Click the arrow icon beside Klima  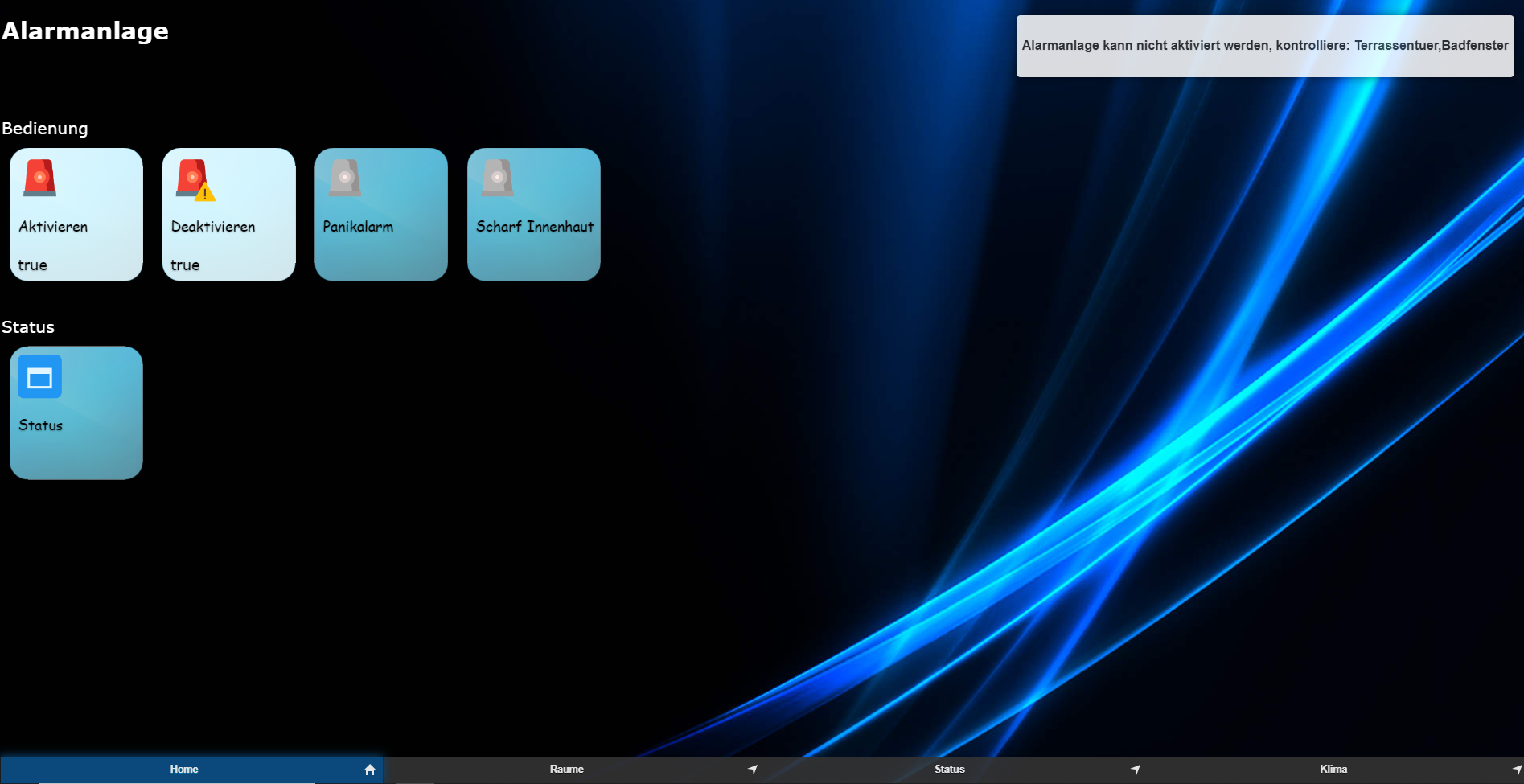pos(1517,770)
